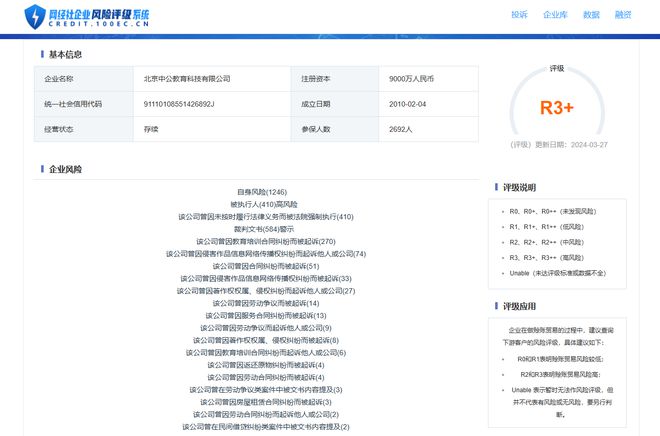Click 侵害作品信息网络传播权纠纷而起诉他人或公司(74) line
This screenshot has width=660, height=436.
(266, 254)
